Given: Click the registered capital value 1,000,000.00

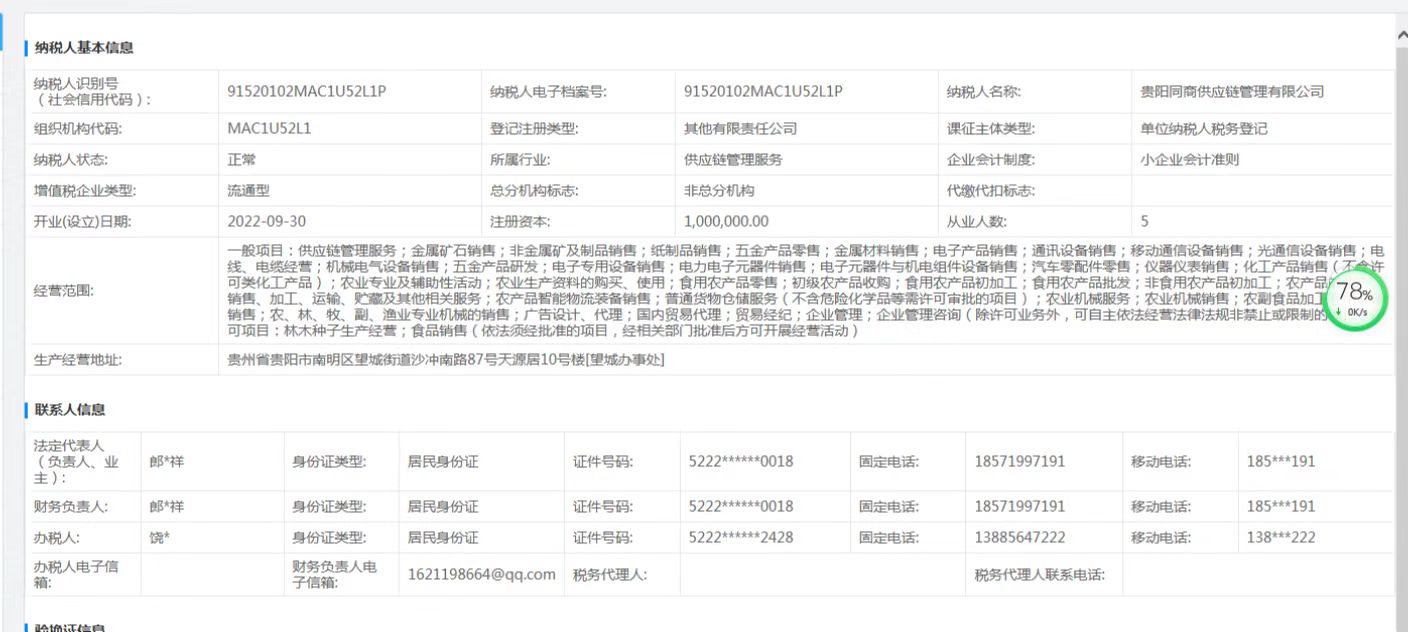Looking at the screenshot, I should tap(726, 221).
